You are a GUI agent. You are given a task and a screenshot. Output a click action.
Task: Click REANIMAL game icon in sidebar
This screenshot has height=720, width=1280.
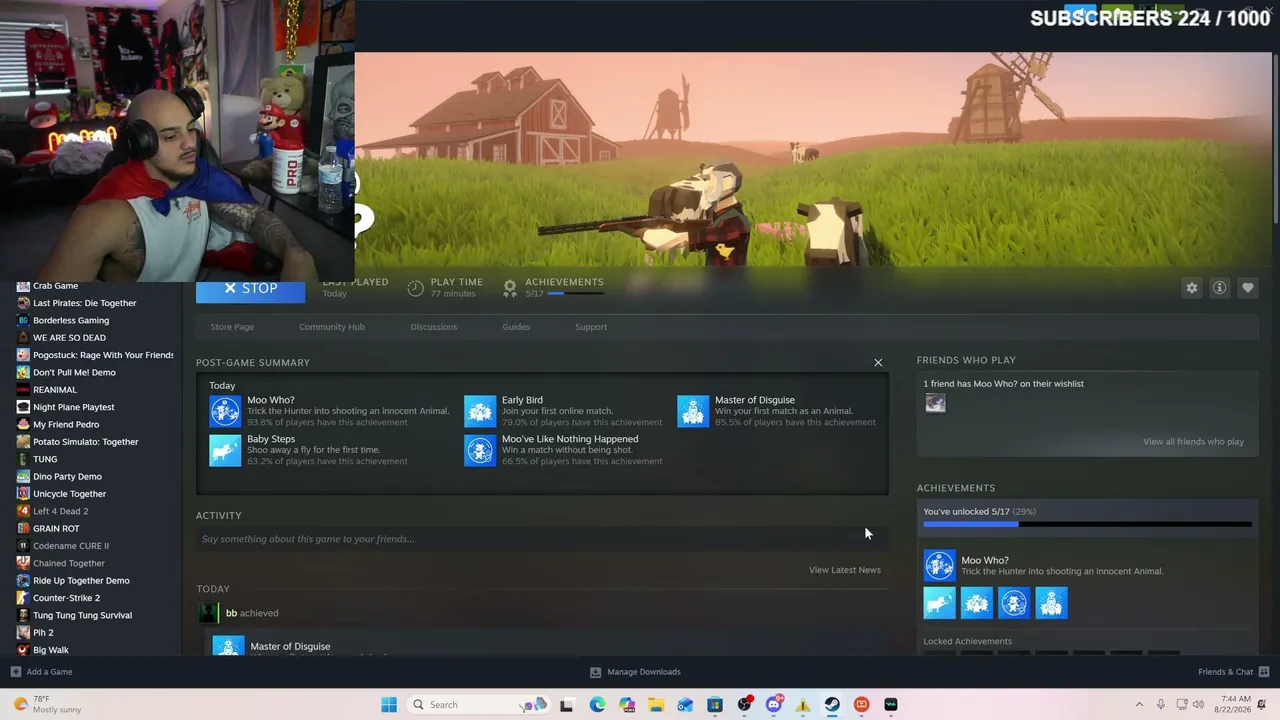[x=23, y=390]
